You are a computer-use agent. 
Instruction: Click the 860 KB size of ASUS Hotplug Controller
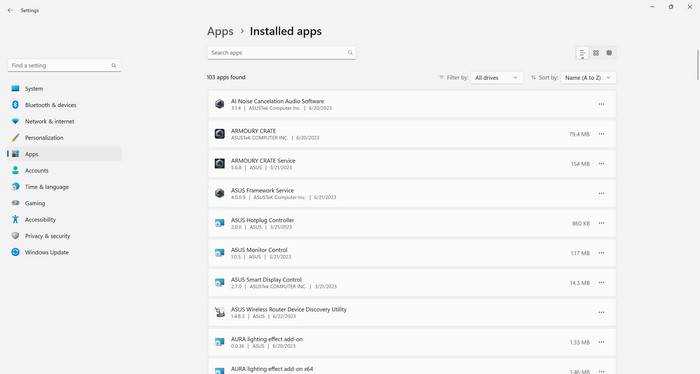(581, 224)
